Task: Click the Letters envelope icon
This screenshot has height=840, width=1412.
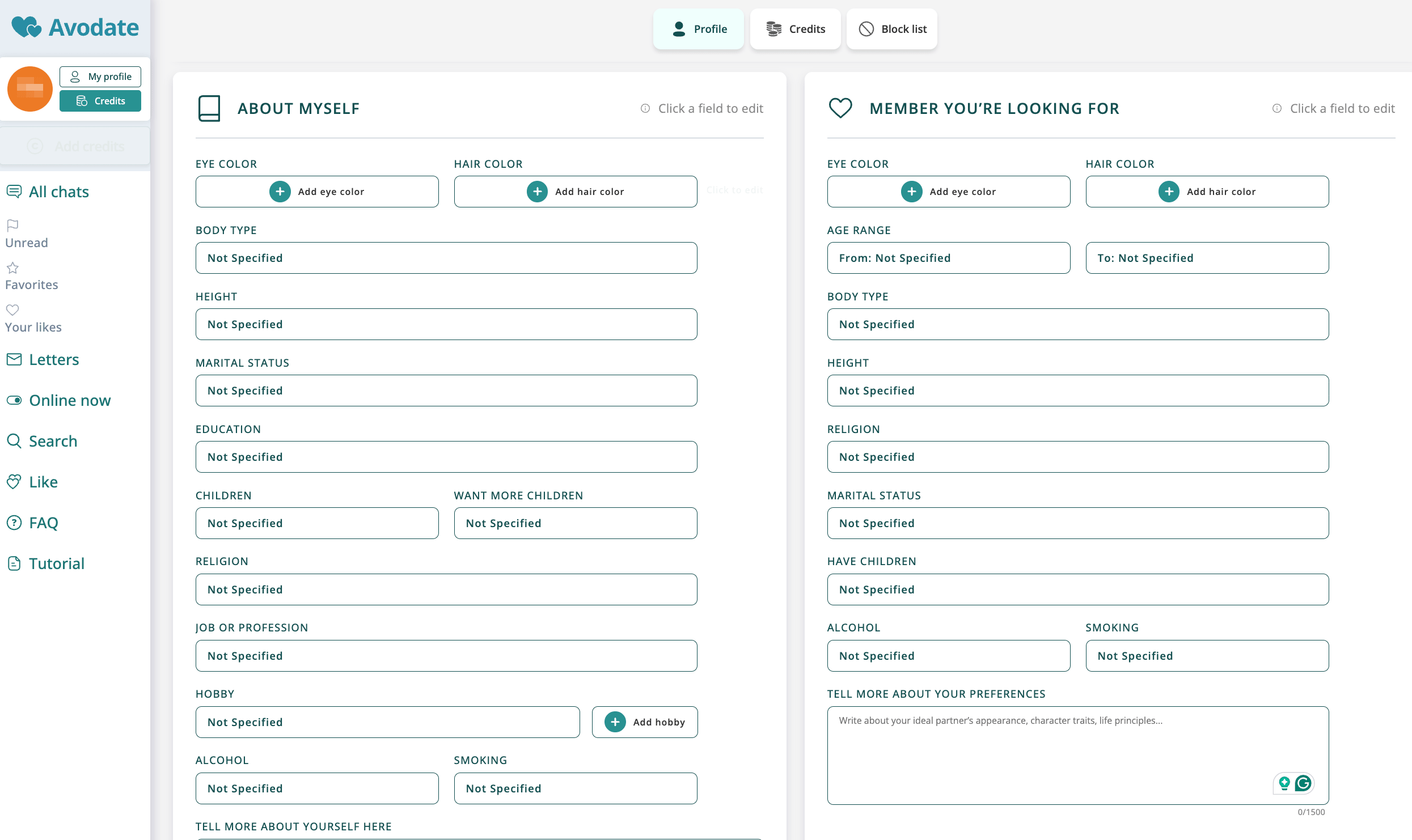Action: pos(14,359)
